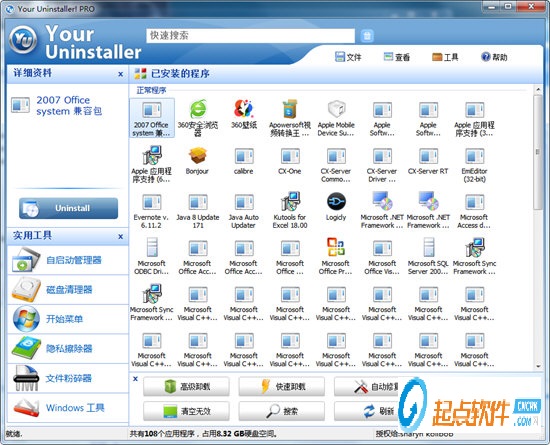Click the 正常程序 group label
This screenshot has width=550, height=445.
pos(151,90)
